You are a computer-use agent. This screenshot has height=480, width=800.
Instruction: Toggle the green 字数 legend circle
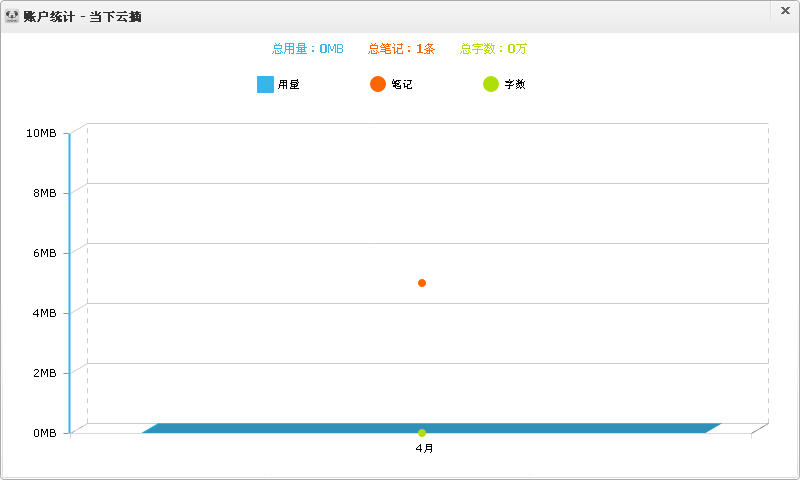[491, 84]
